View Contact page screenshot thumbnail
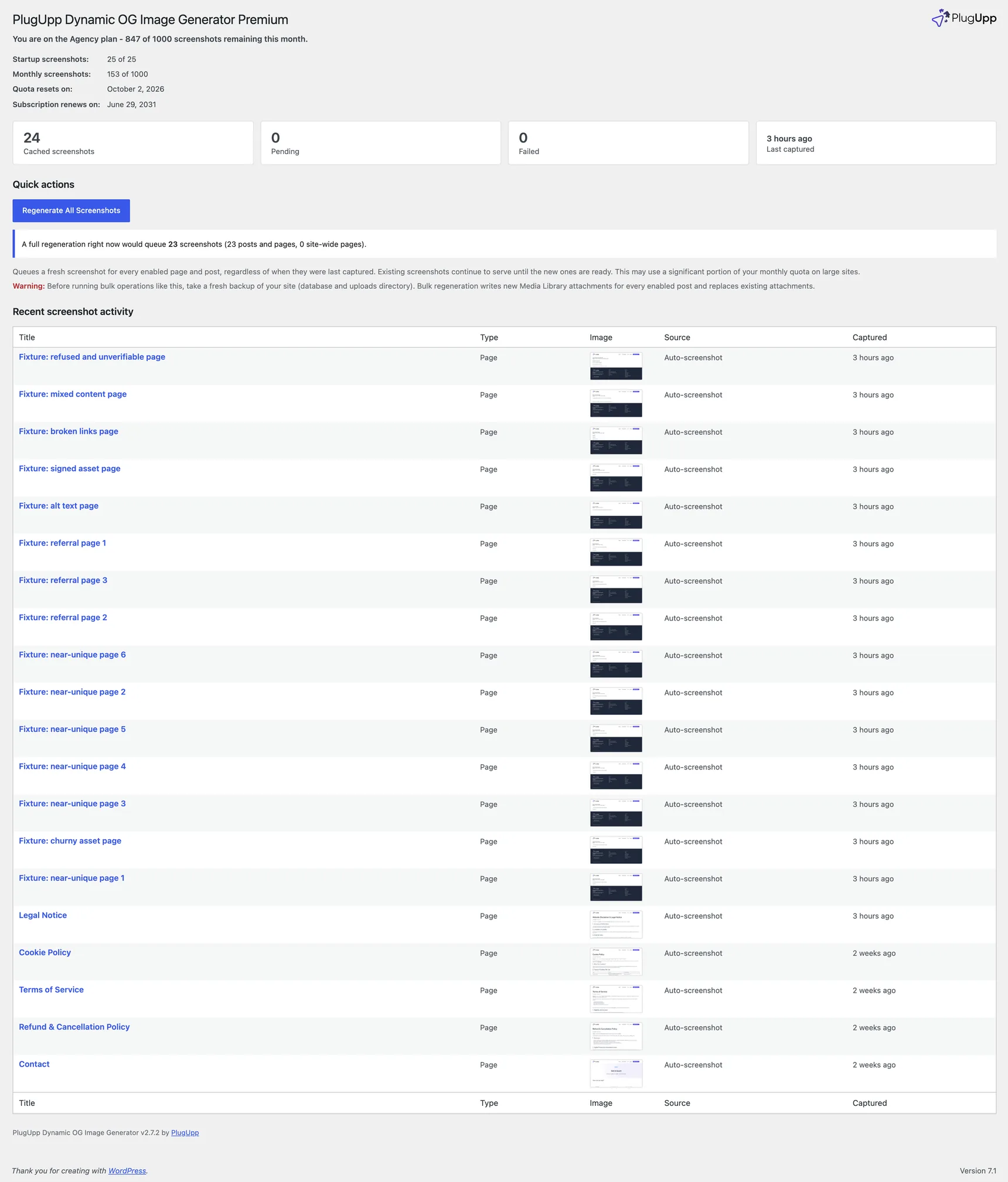 pyautogui.click(x=616, y=1073)
